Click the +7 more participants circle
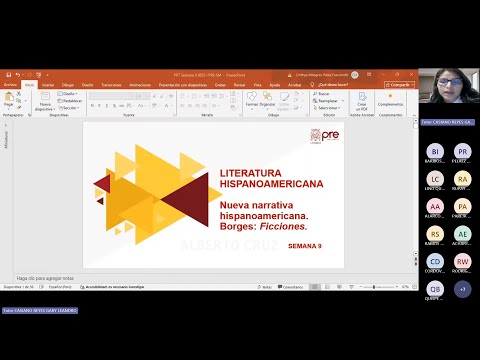 463,289
